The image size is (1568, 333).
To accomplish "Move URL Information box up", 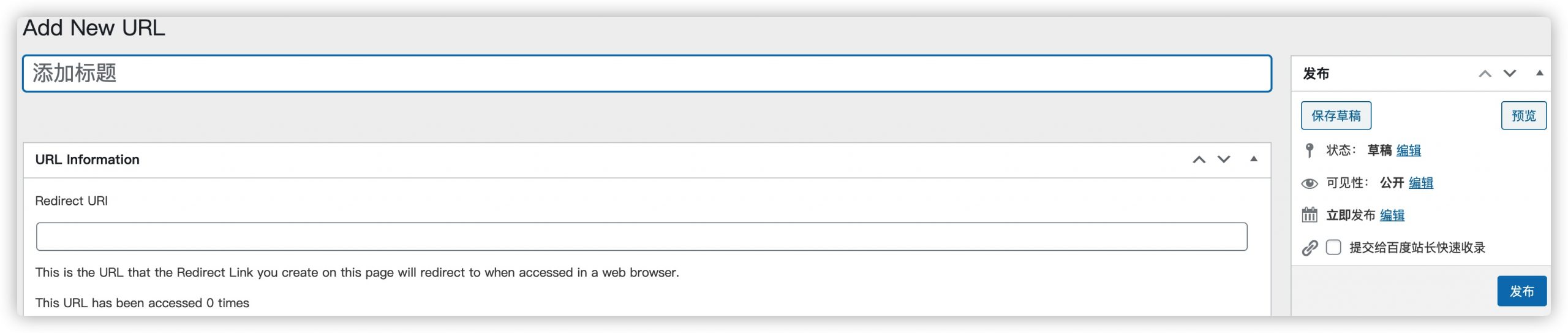I will point(1199,160).
